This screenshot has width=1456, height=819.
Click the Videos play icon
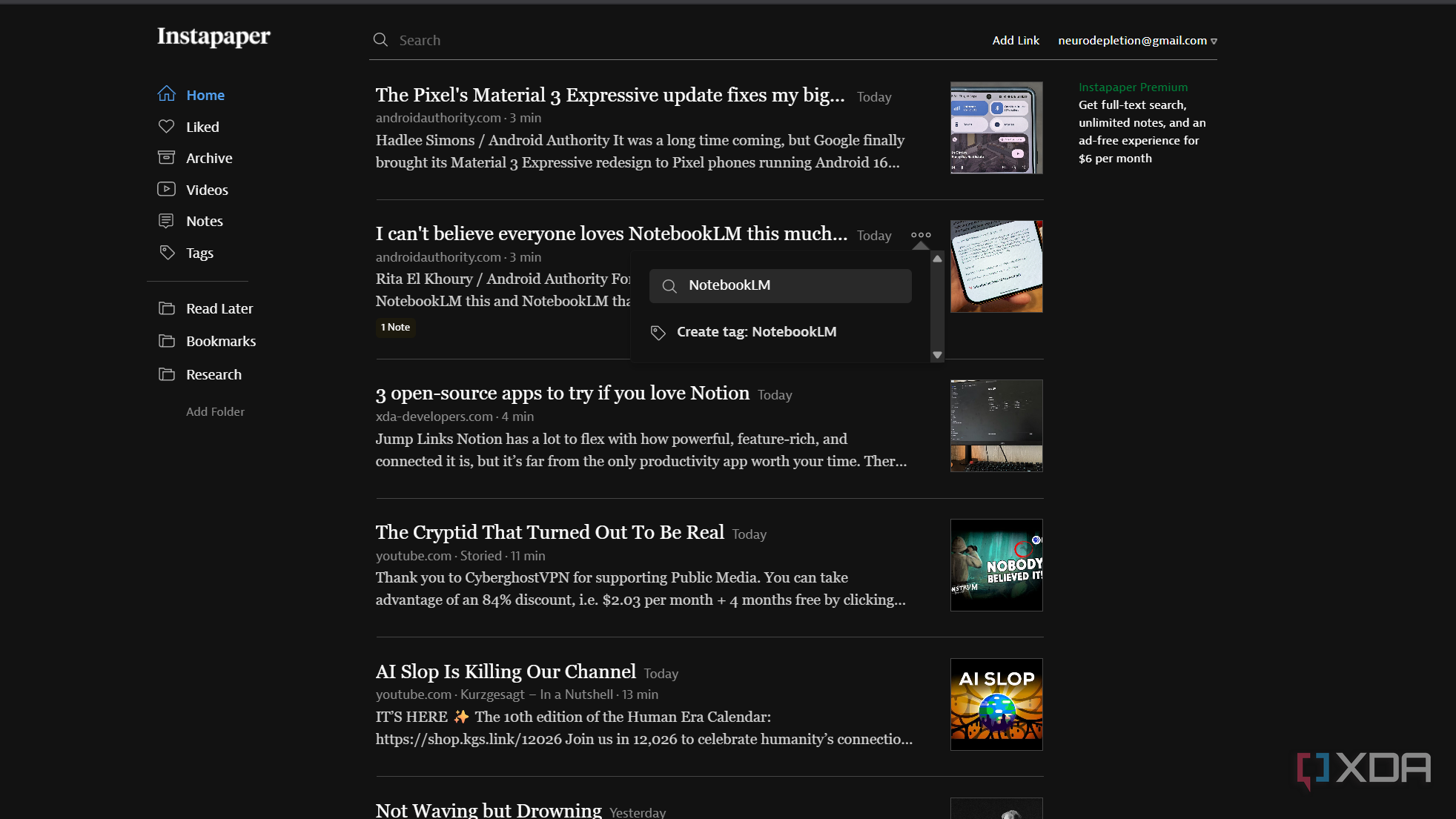click(167, 190)
